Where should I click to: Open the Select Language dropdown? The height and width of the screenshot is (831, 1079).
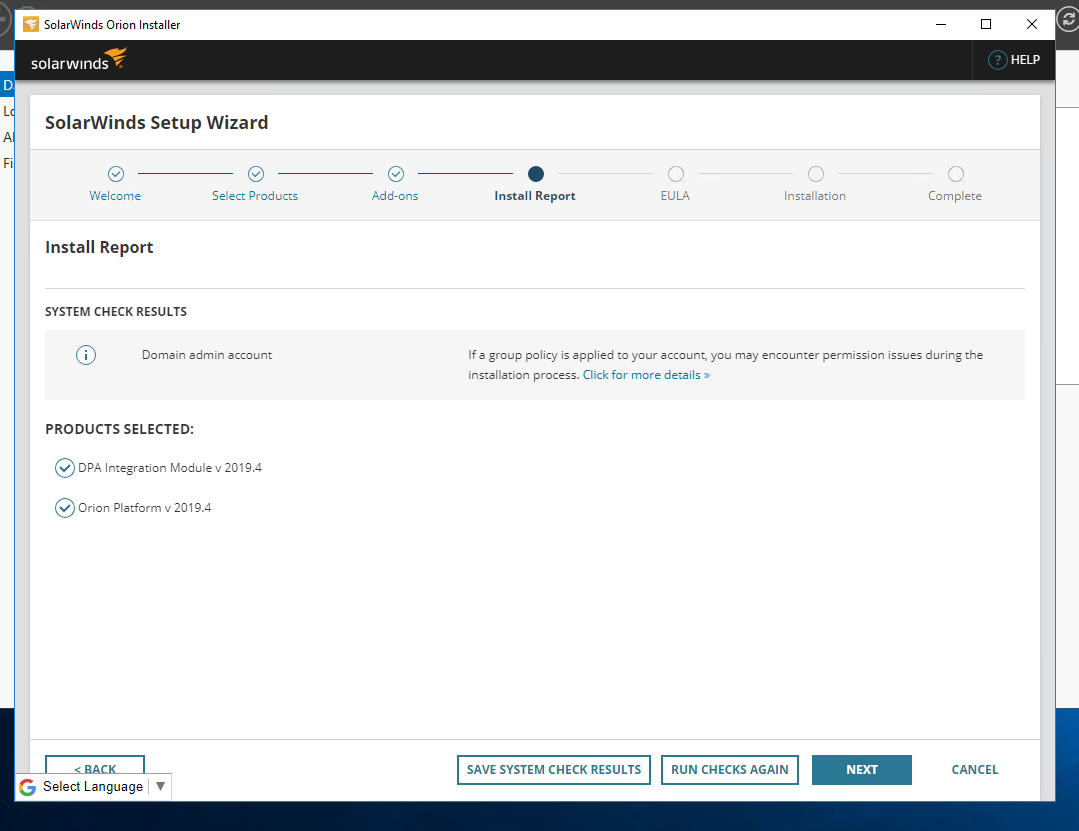click(x=93, y=786)
